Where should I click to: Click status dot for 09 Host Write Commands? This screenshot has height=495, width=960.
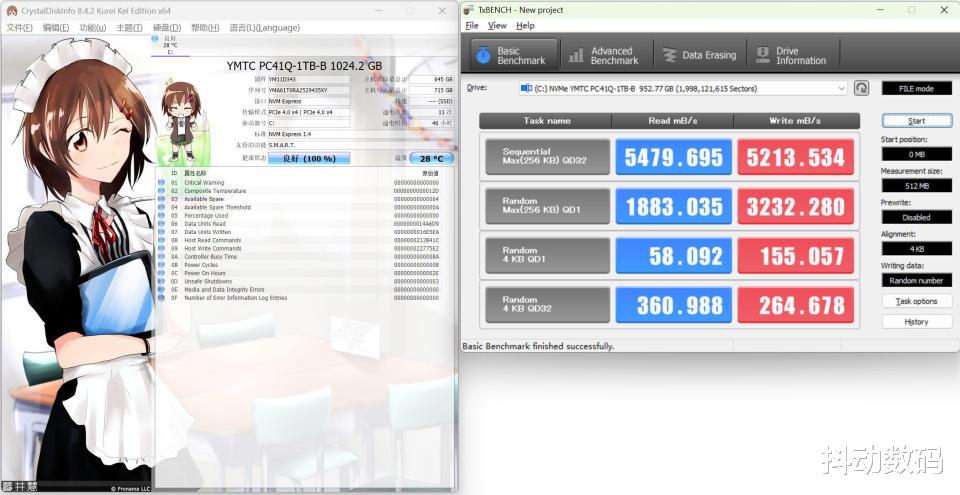(161, 249)
